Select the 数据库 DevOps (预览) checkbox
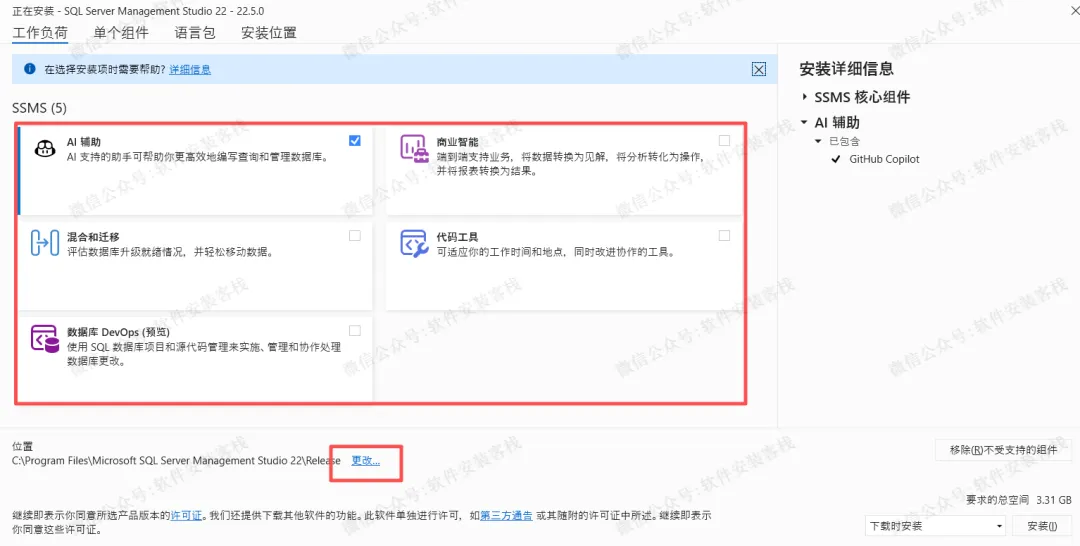 (355, 330)
